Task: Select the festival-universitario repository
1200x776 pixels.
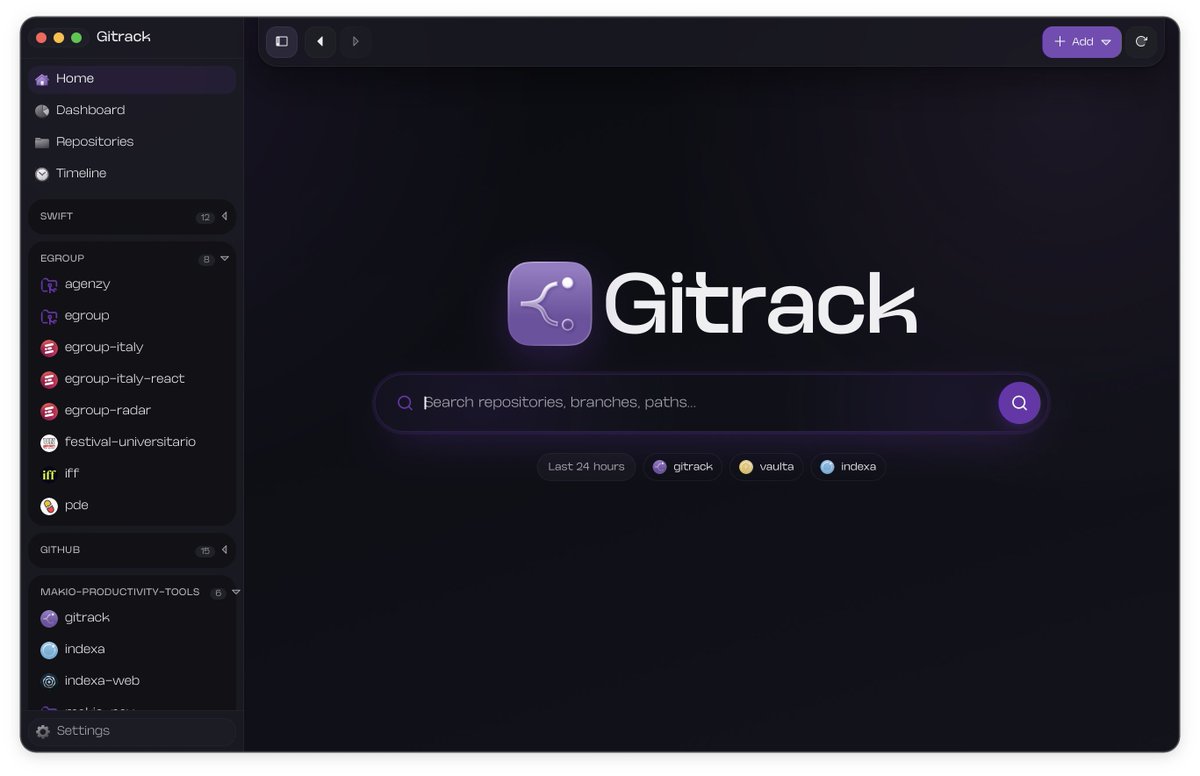Action: (x=132, y=442)
